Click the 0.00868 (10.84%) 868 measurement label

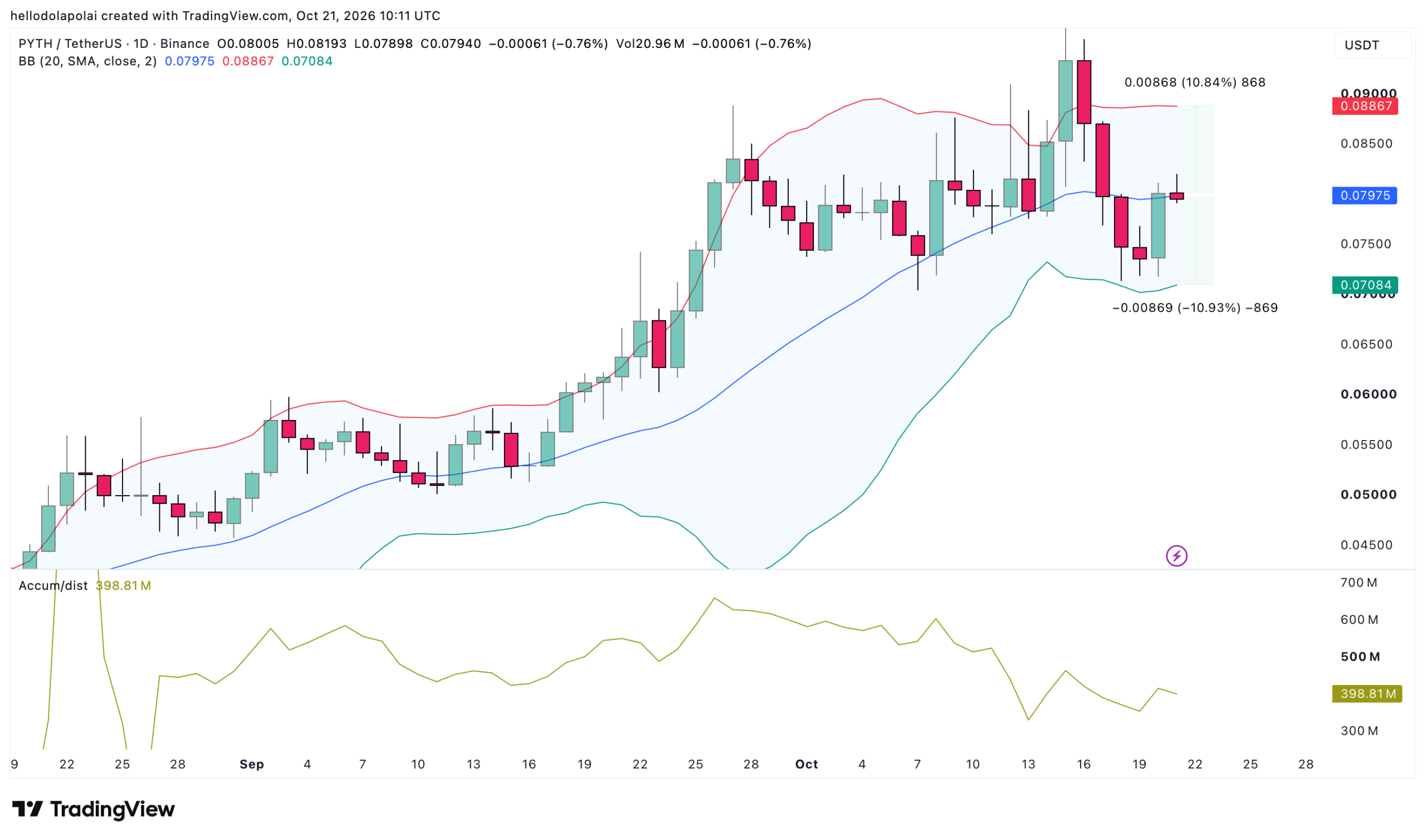[x=1195, y=82]
